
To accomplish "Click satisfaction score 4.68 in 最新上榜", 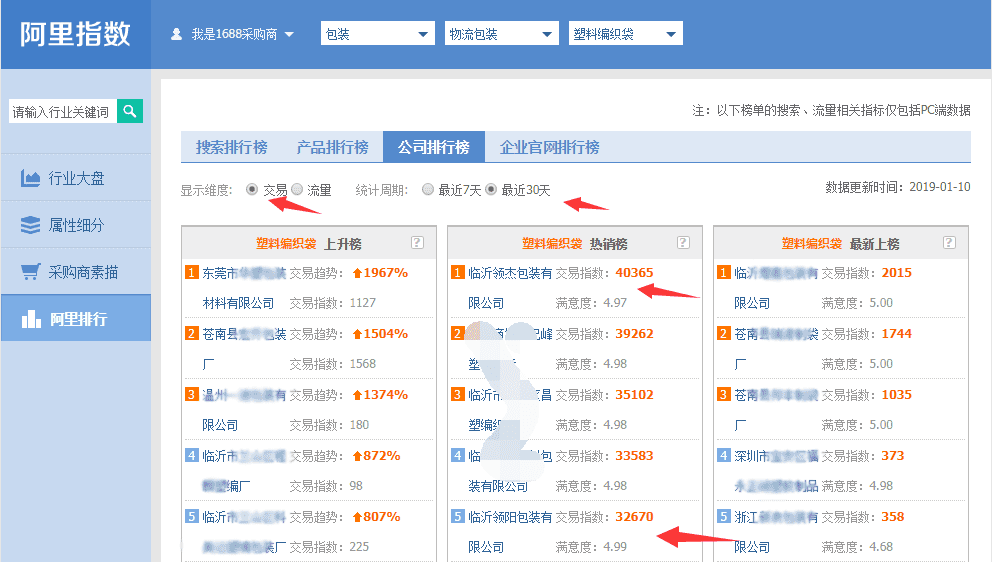I will point(881,547).
